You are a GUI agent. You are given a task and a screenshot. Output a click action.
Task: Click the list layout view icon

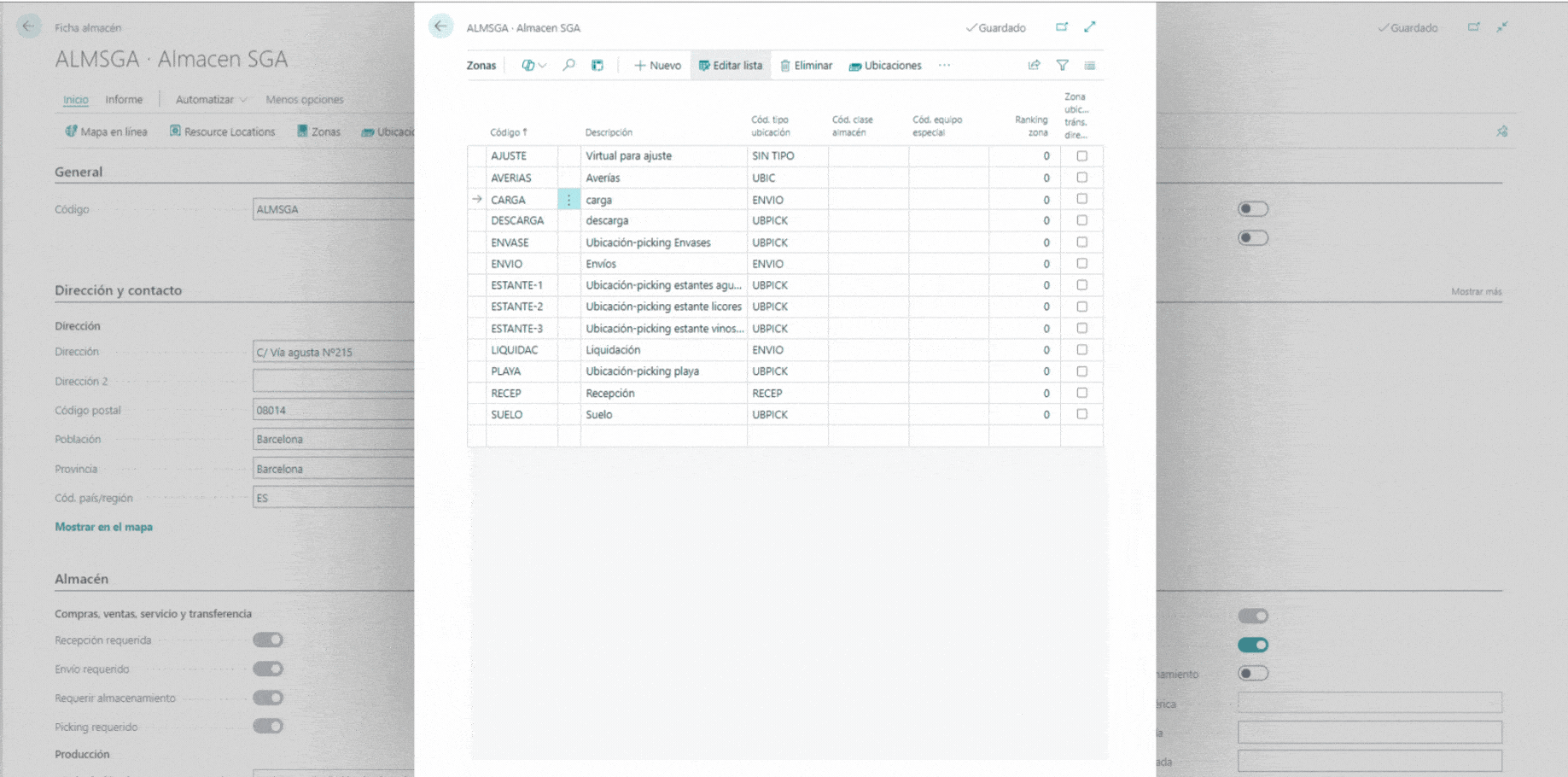click(x=1090, y=66)
